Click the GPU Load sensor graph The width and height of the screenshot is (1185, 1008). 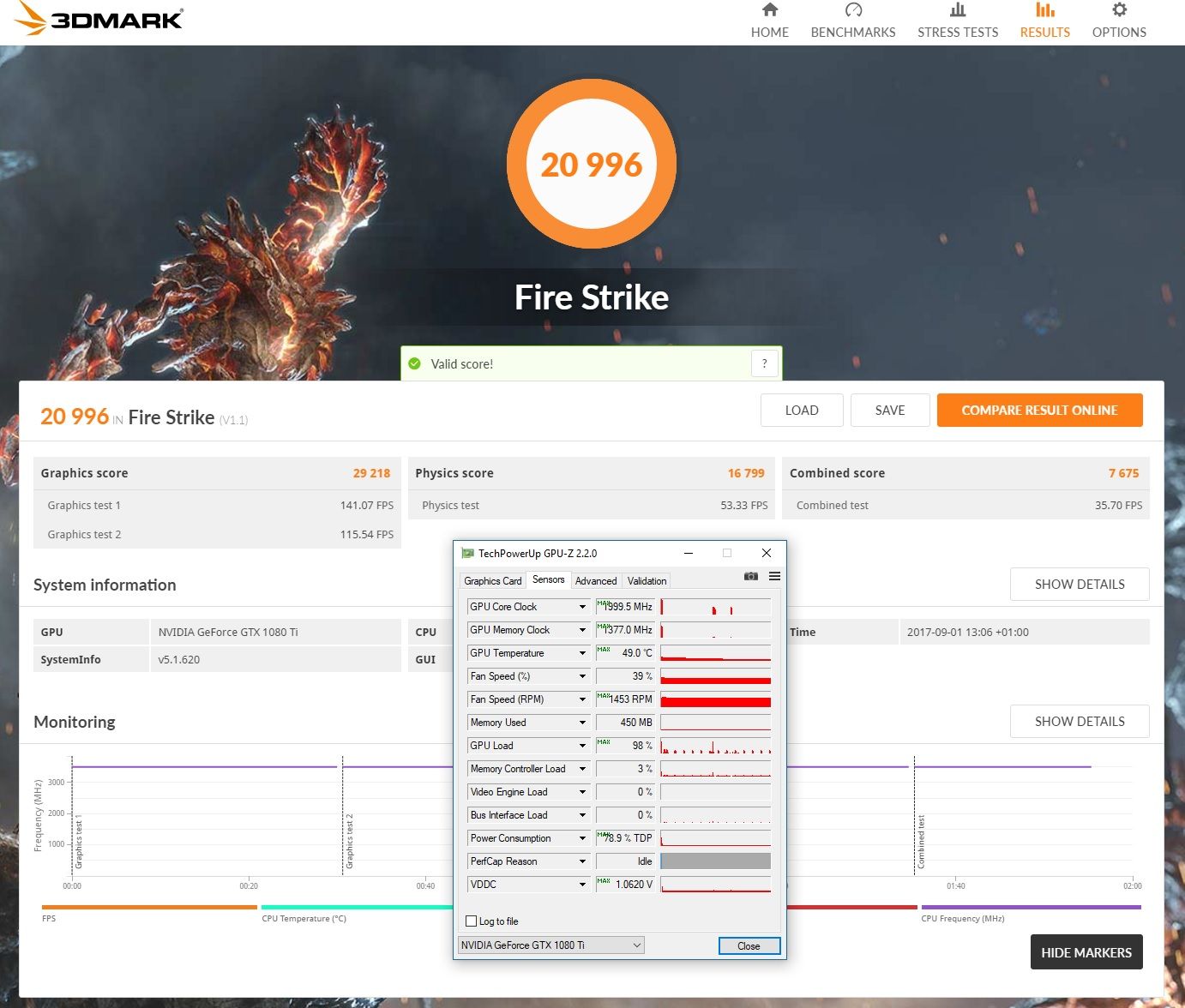(715, 746)
